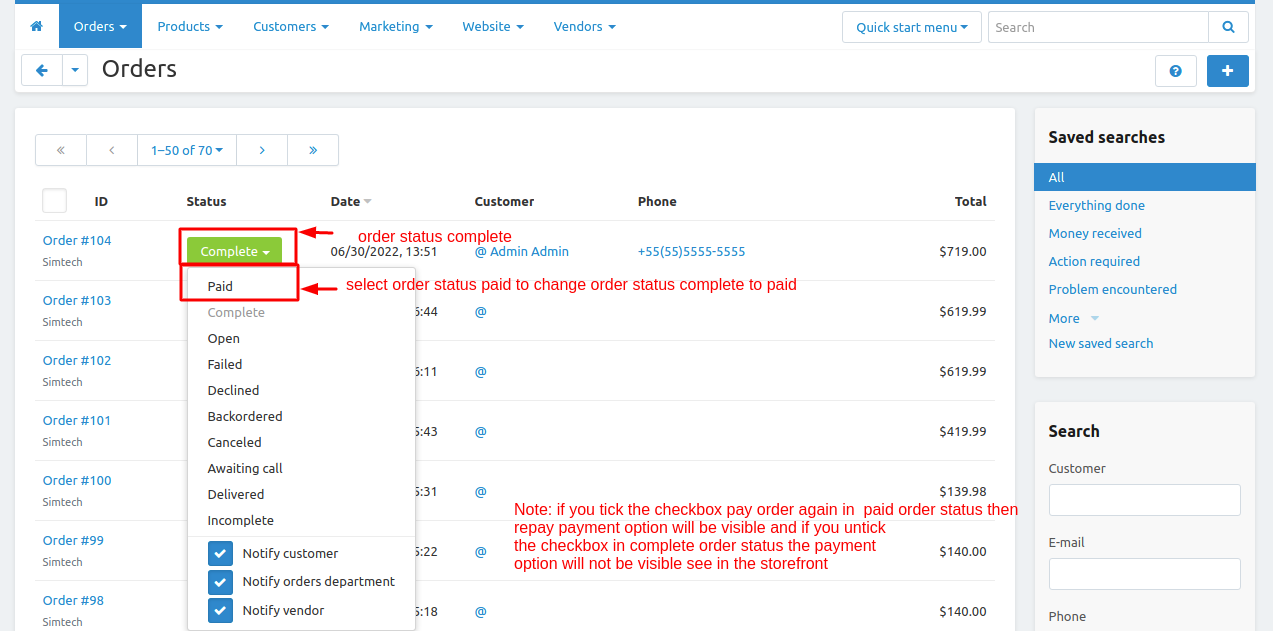This screenshot has height=631, width=1273.
Task: Go to the first page of orders
Action: tap(61, 150)
